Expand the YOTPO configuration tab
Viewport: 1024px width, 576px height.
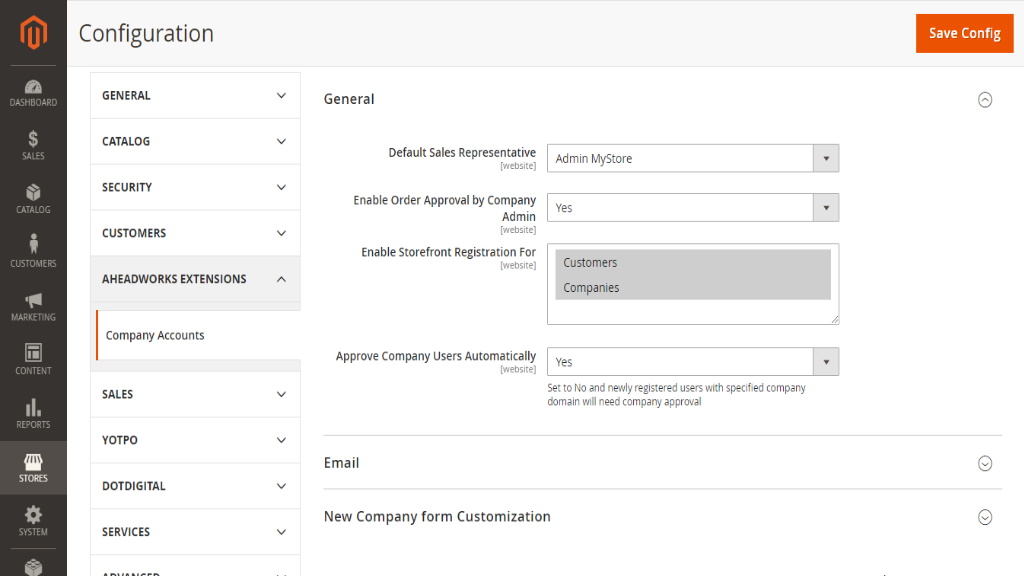click(x=195, y=440)
